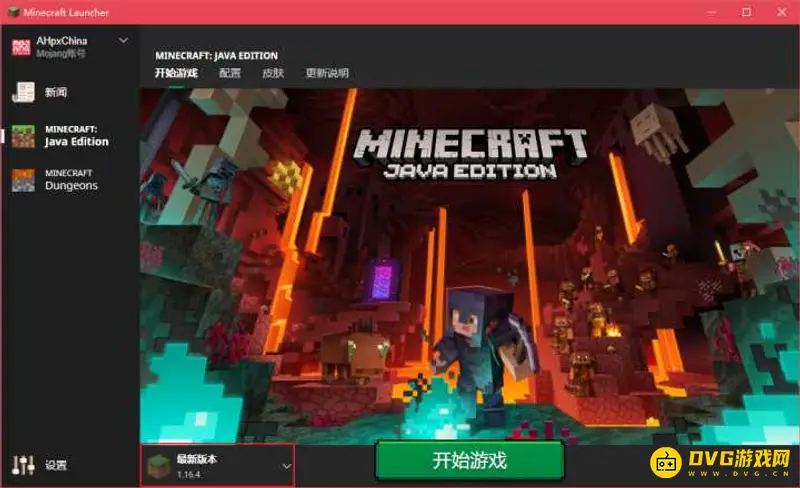The width and height of the screenshot is (800, 488).
Task: Expand the account switcher chevron
Action: [x=124, y=41]
